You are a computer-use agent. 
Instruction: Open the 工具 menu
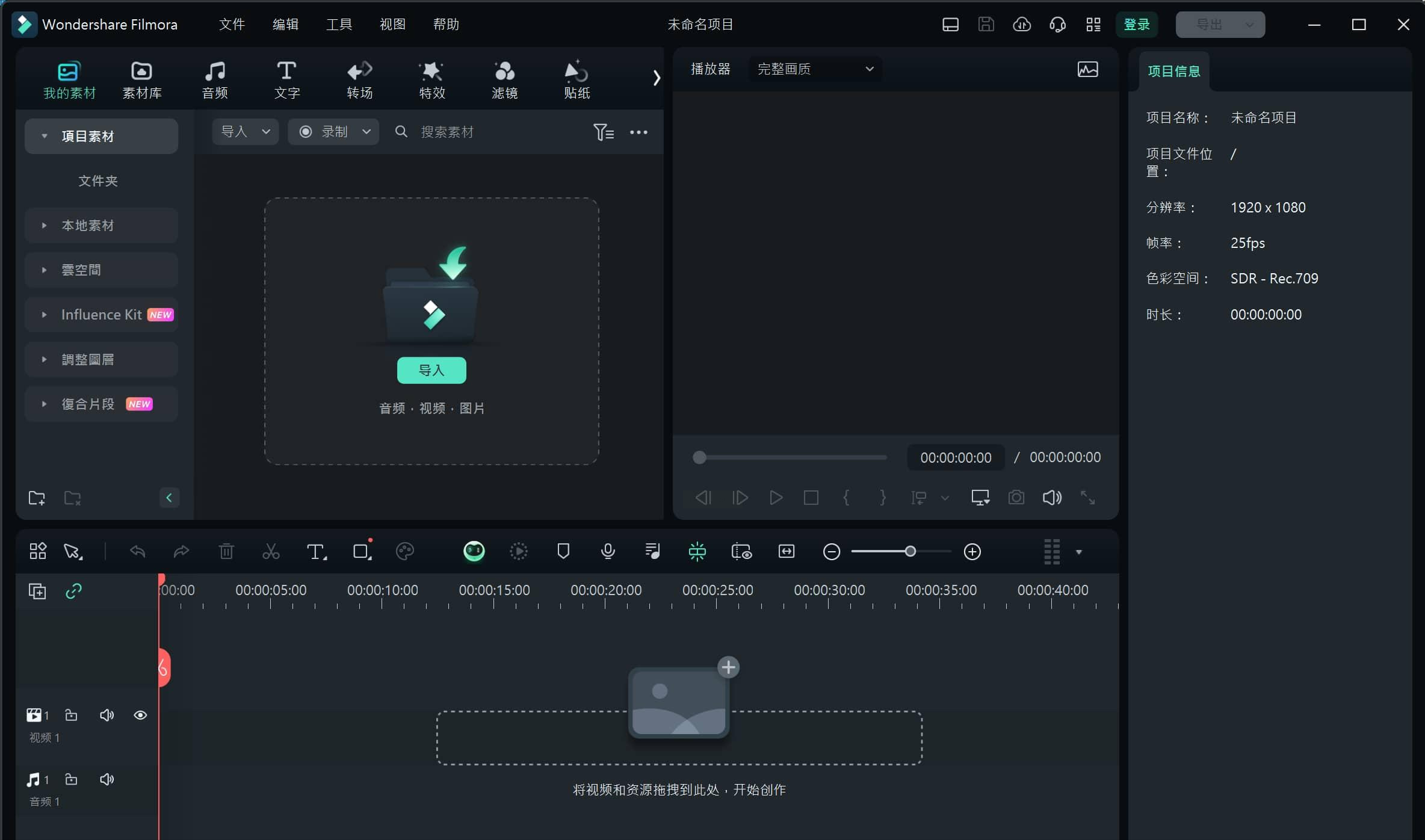339,24
